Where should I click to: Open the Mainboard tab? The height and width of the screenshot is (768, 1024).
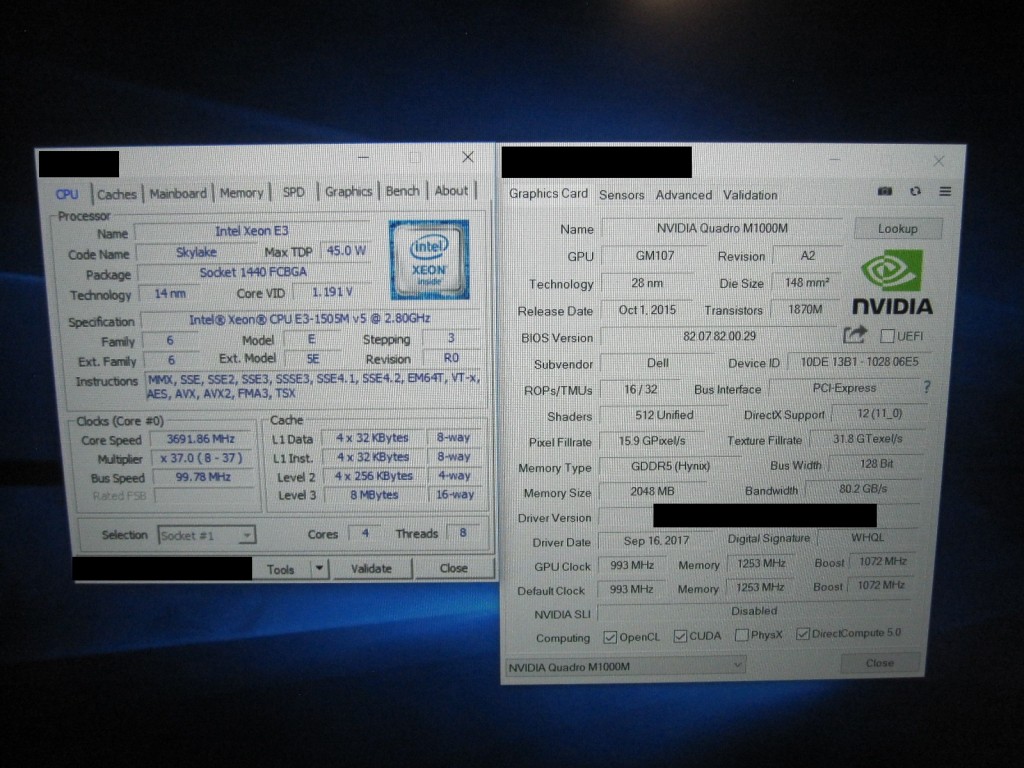pos(178,193)
